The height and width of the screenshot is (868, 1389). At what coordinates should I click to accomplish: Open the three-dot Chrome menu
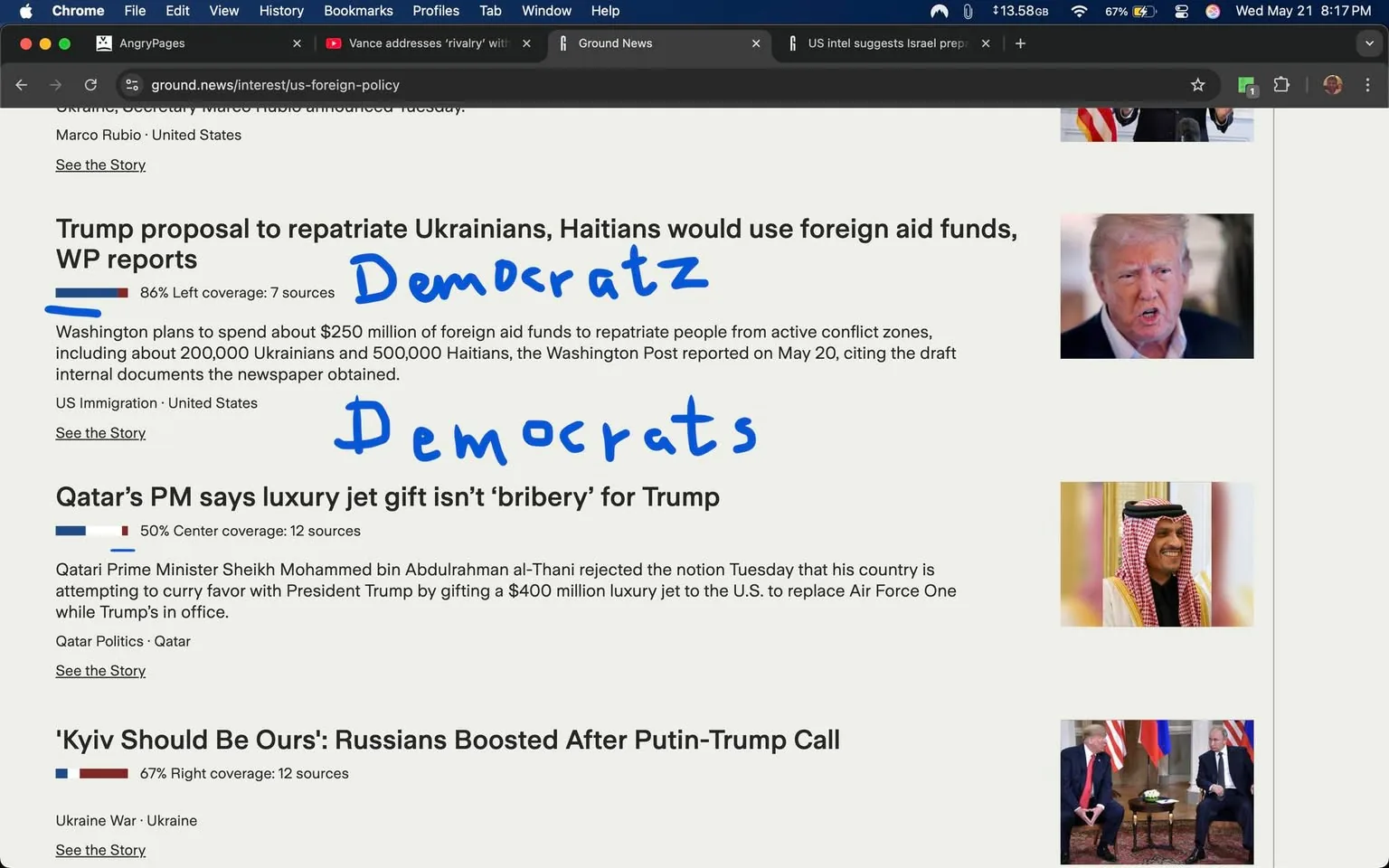coord(1368,84)
